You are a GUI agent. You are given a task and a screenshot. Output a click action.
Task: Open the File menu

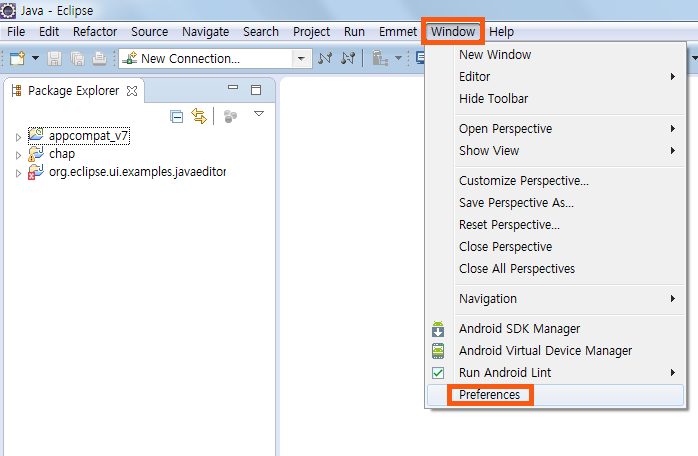pyautogui.click(x=16, y=32)
